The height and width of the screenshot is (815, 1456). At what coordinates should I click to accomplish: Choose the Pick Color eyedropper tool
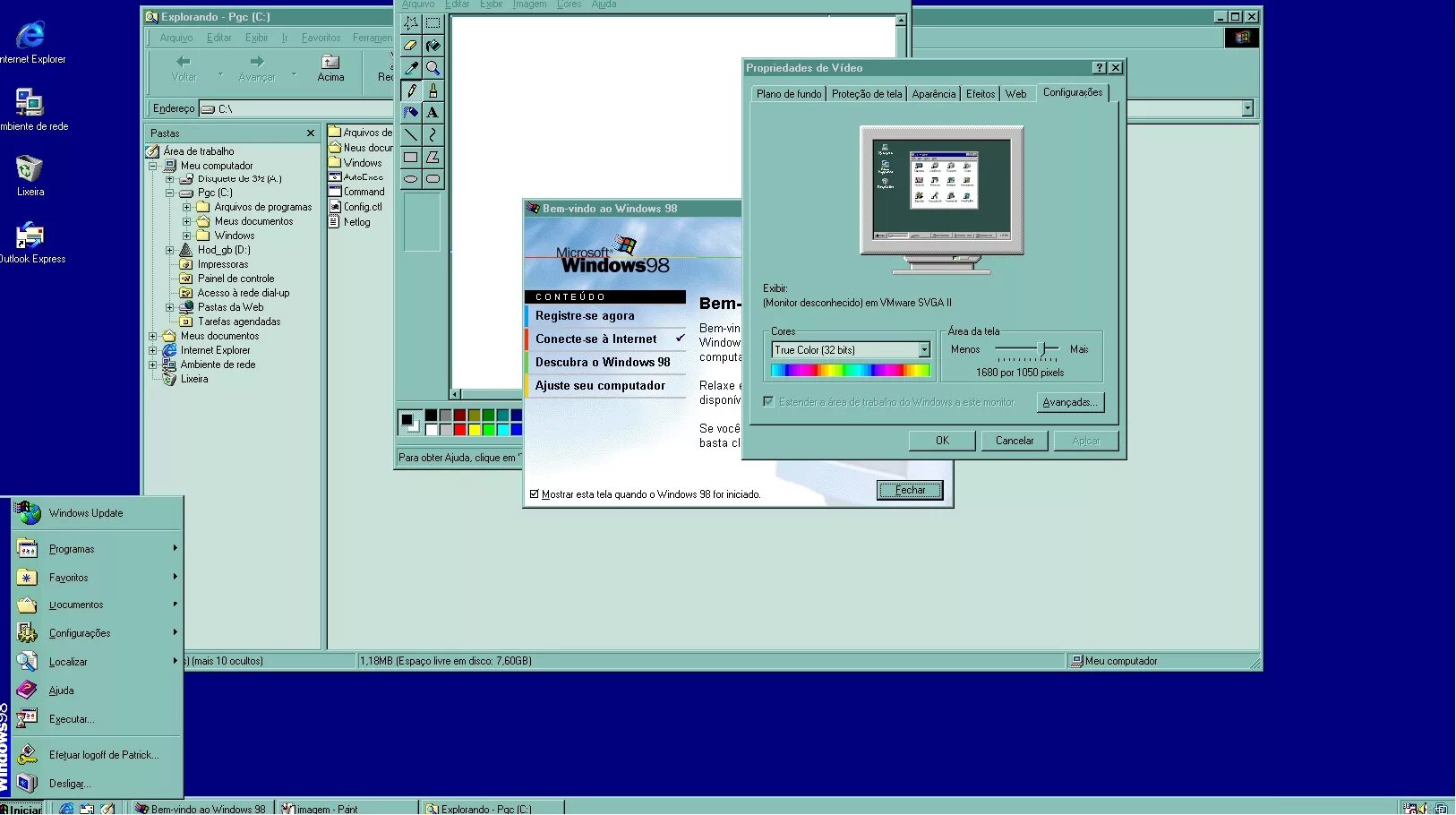[x=411, y=68]
